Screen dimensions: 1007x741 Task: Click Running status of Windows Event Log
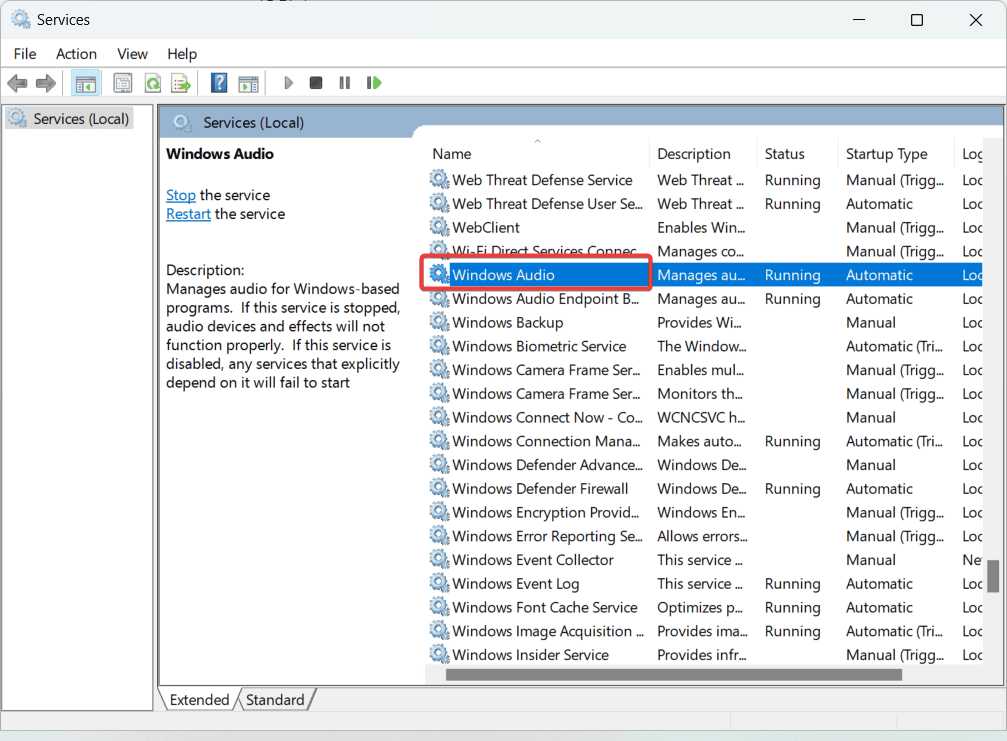coord(792,584)
